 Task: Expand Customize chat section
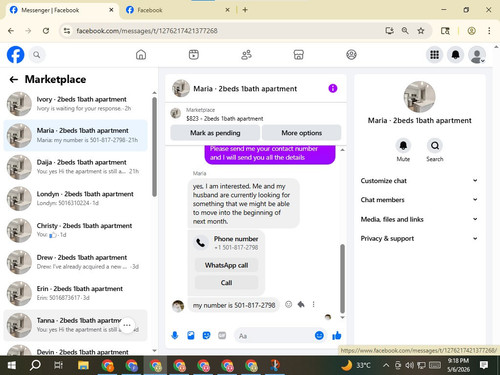419,181
